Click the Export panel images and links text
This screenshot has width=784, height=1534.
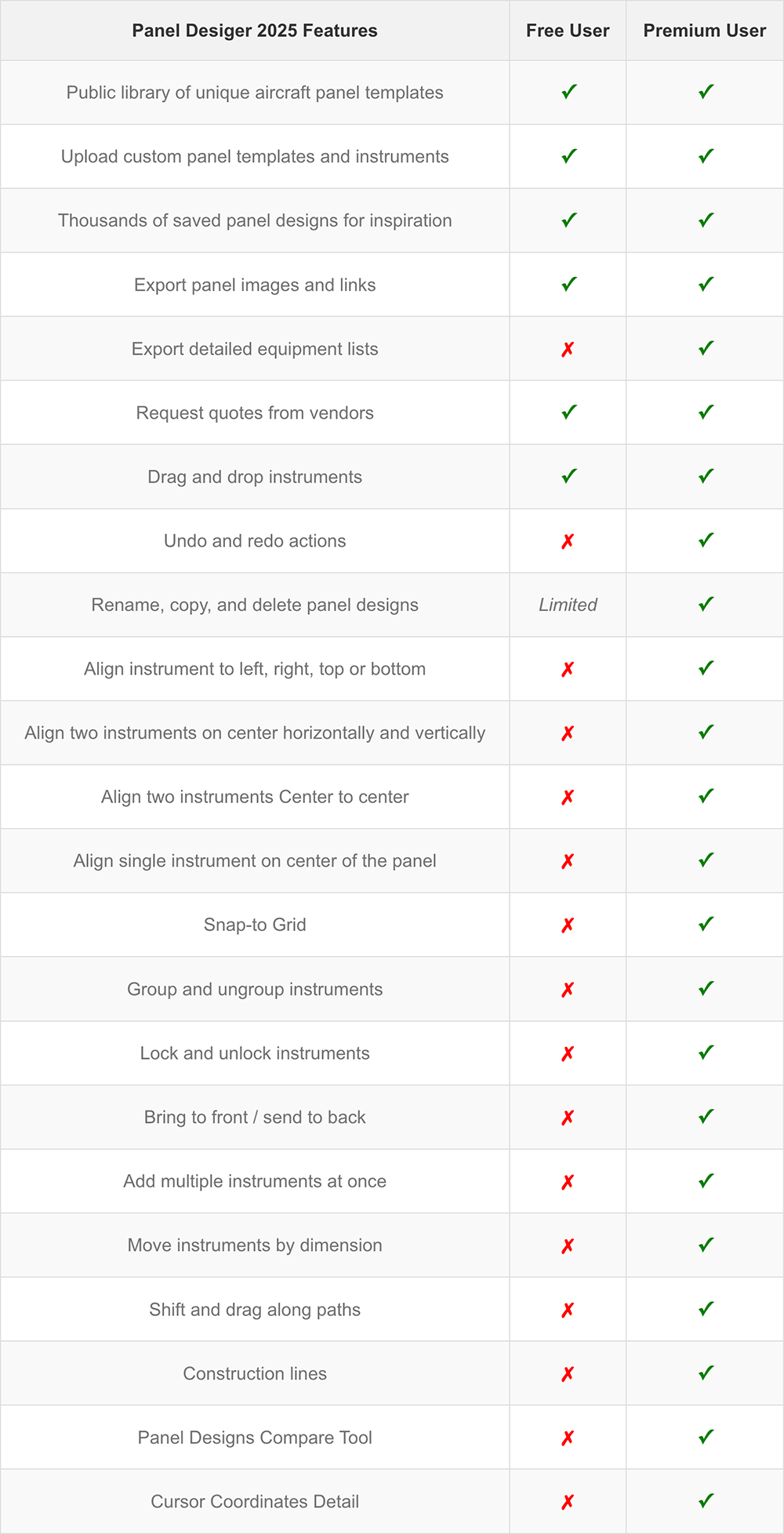[x=255, y=285]
